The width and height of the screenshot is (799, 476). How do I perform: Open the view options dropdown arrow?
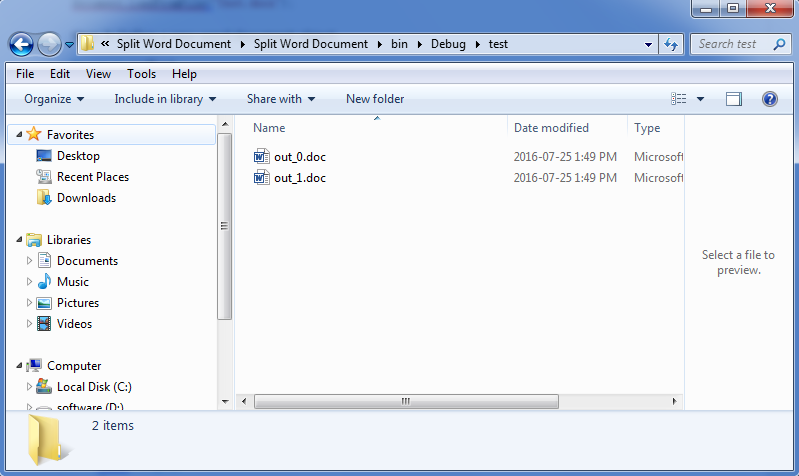[701, 99]
